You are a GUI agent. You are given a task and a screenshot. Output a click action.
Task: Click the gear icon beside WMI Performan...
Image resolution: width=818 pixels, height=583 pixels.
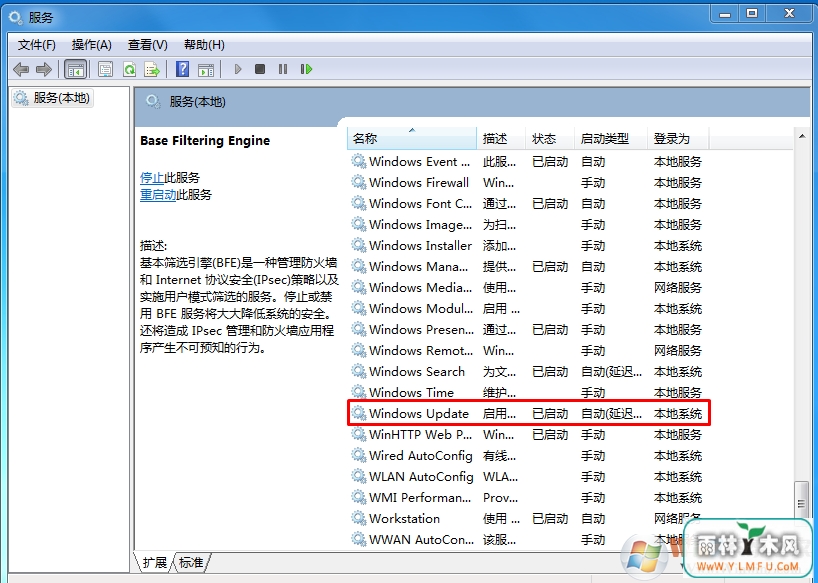coord(358,497)
